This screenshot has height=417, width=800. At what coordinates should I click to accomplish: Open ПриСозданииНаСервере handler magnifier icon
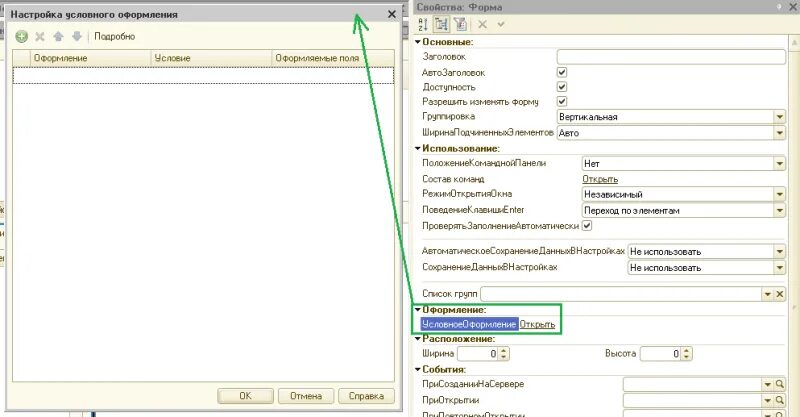point(780,384)
